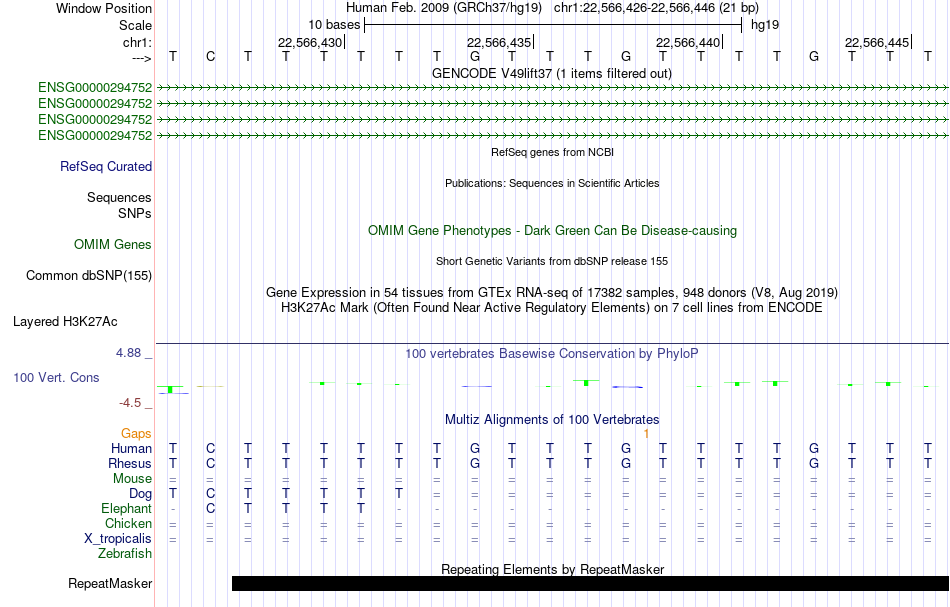Image resolution: width=950 pixels, height=607 pixels.
Task: Open the GTEx Gene Expression track title
Action: (x=551, y=293)
